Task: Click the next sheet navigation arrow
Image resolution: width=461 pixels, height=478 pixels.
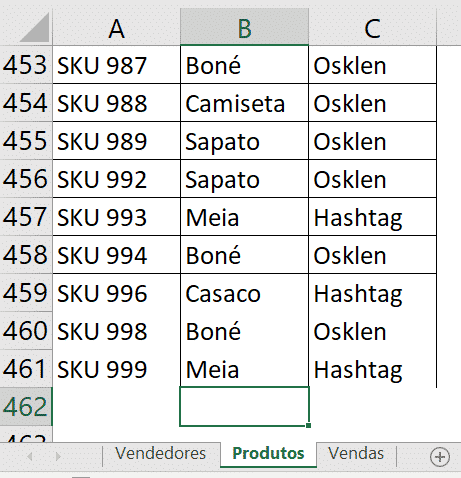Action: point(58,456)
